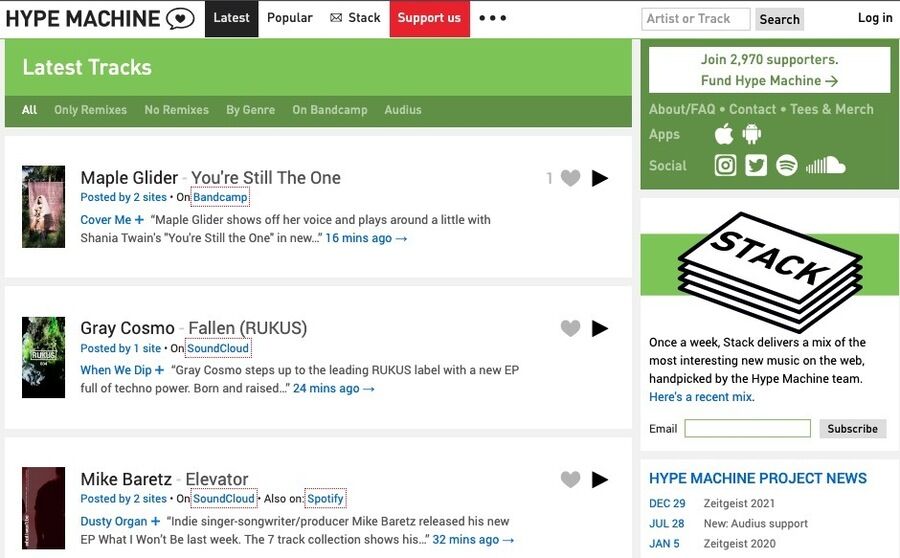Favorite Mike Baretz's Elevator with the heart
Viewport: 900px width, 558px height.
click(x=570, y=479)
